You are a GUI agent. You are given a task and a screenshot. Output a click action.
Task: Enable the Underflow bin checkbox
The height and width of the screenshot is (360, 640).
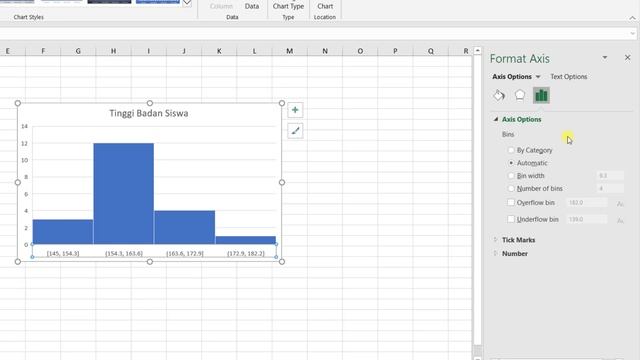pyautogui.click(x=511, y=219)
